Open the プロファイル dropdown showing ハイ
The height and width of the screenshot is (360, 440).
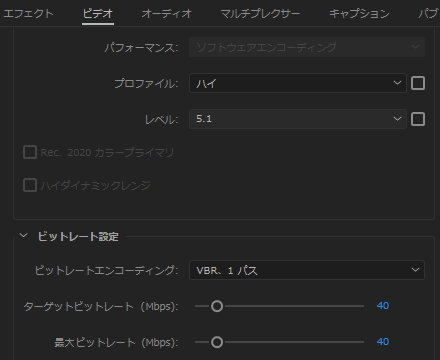[298, 83]
